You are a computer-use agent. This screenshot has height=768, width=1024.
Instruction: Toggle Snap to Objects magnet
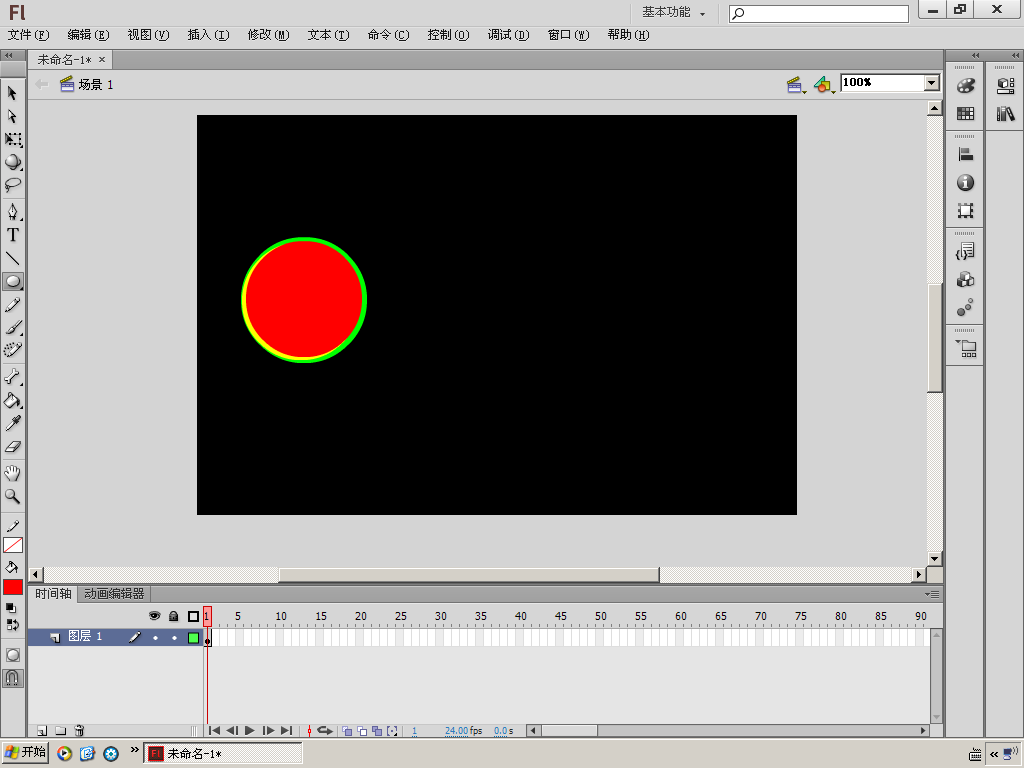click(x=12, y=679)
